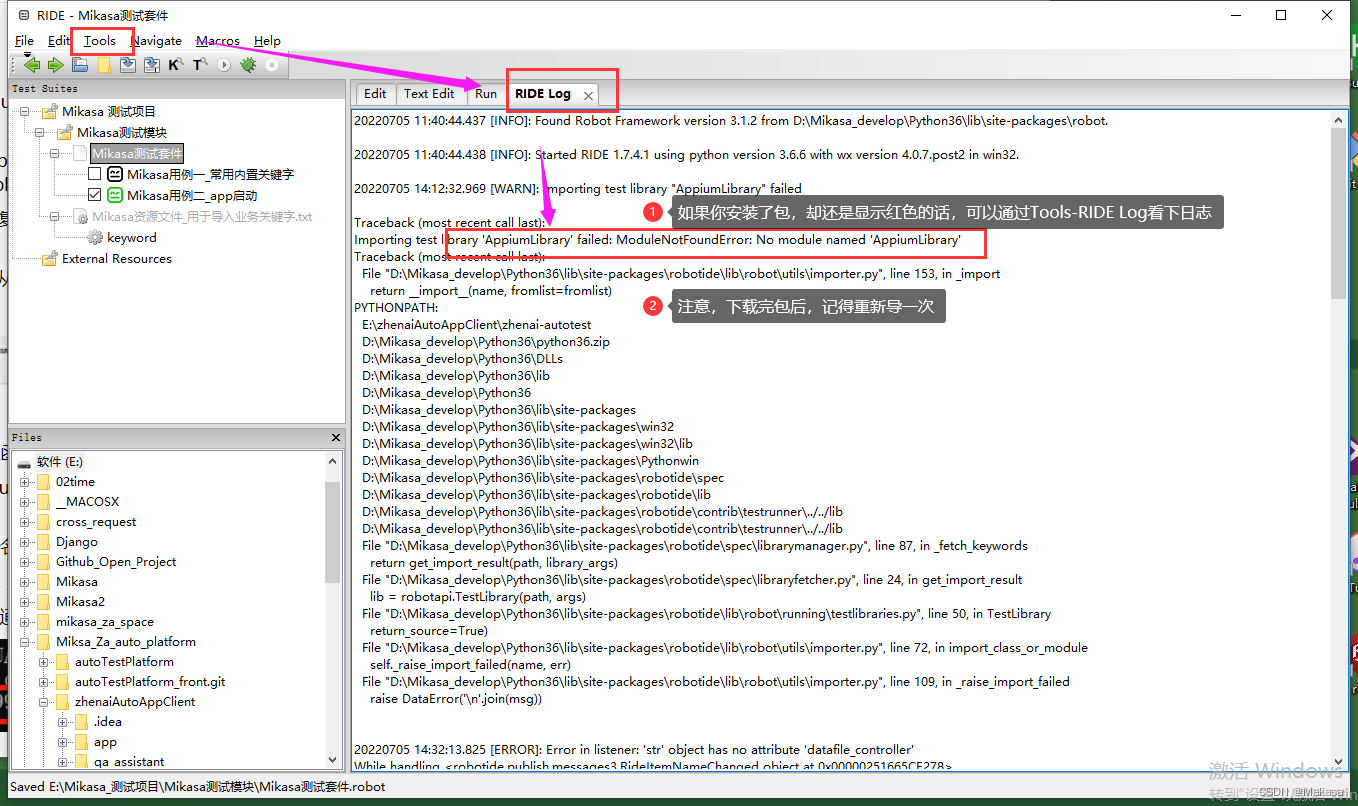This screenshot has height=806, width=1358.
Task: Click the Open Test Suite toolbar icon
Action: (x=80, y=65)
